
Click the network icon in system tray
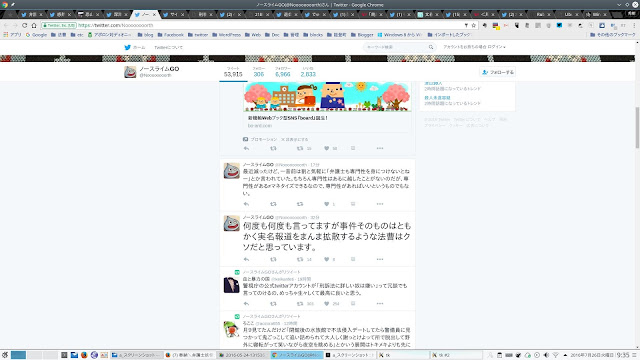556,355
